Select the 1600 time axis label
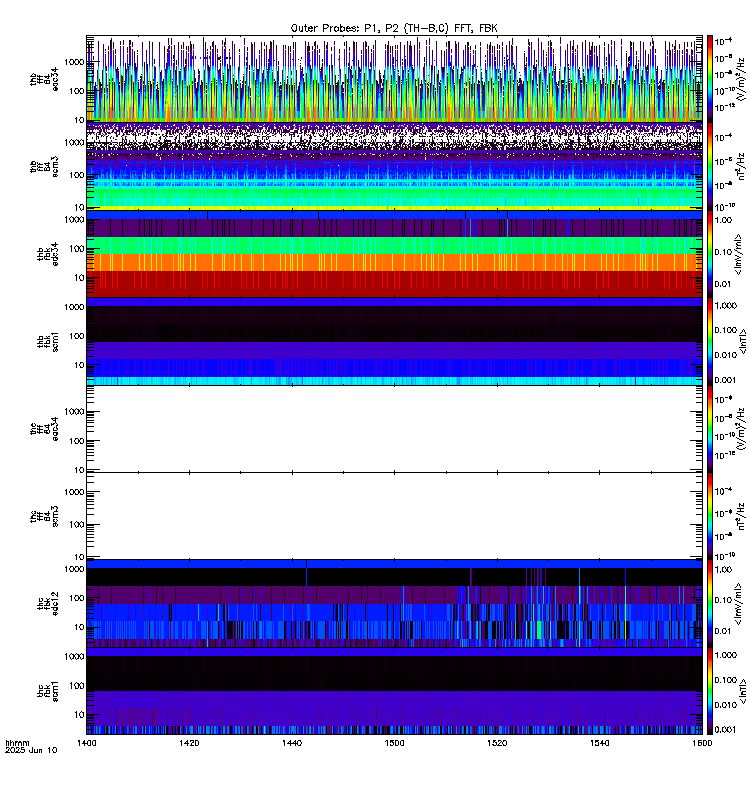Image resolution: width=750 pixels, height=800 pixels. pyautogui.click(x=702, y=743)
